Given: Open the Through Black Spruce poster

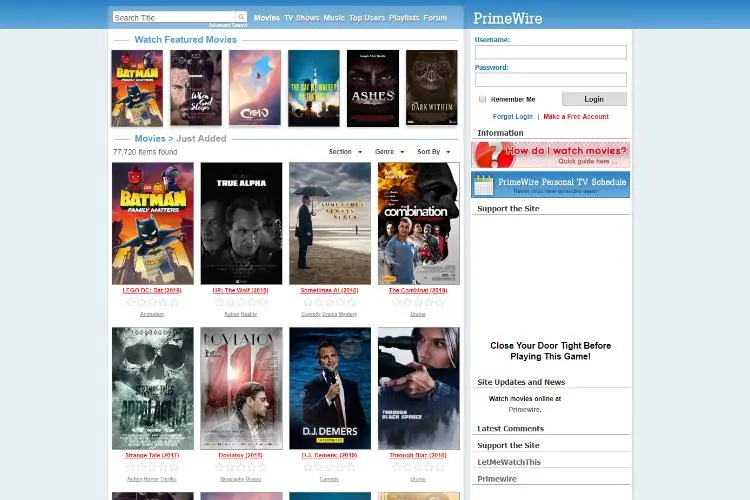Looking at the screenshot, I should (x=419, y=389).
